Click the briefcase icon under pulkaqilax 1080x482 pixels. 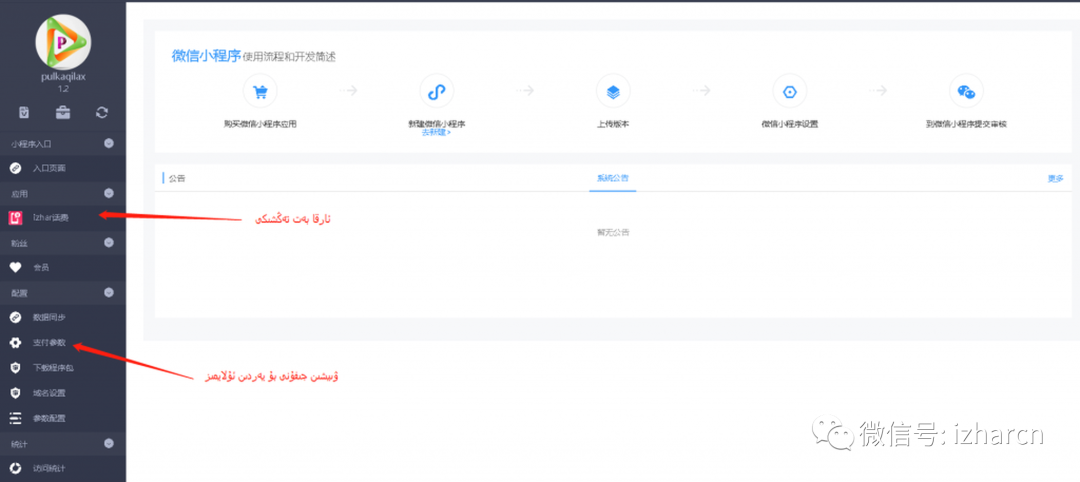[x=63, y=112]
